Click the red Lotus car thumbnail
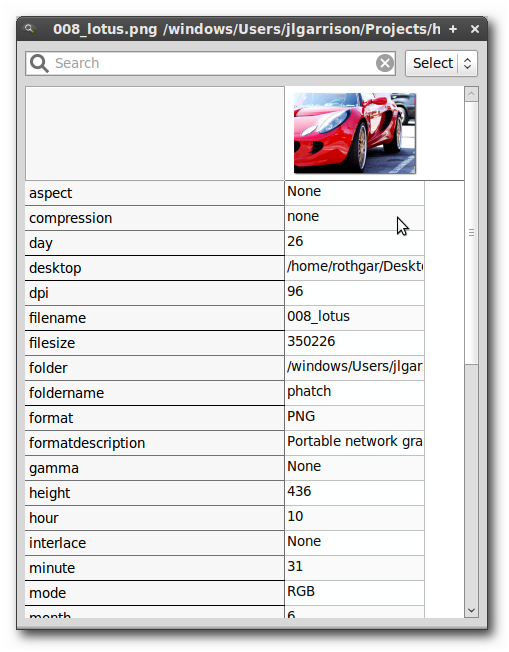 (354, 133)
